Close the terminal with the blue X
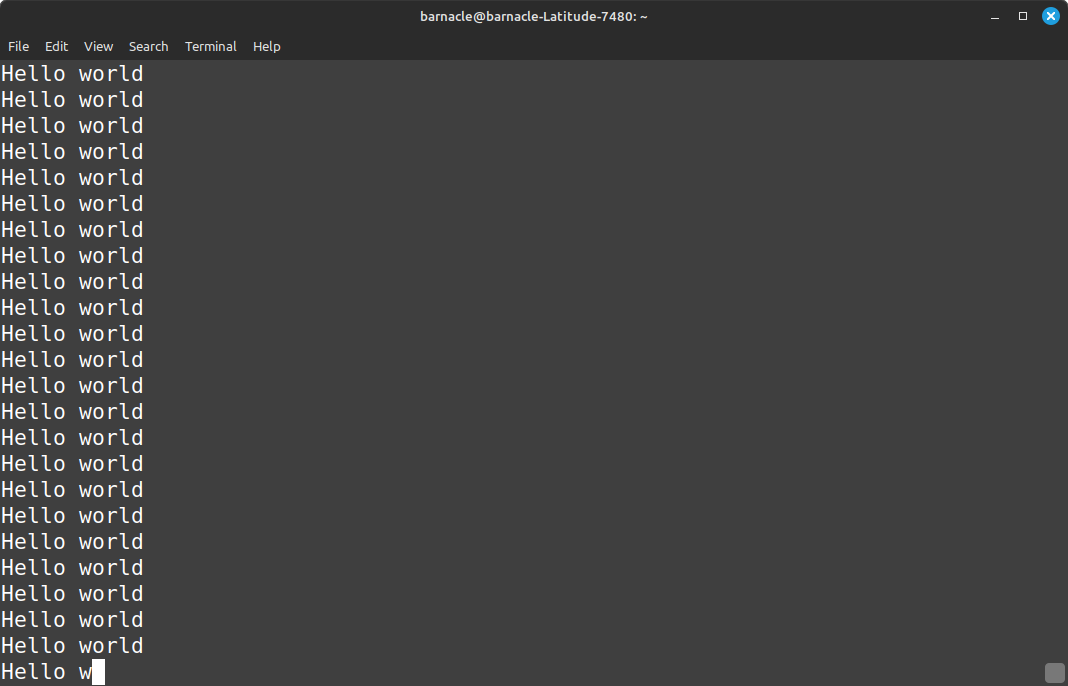This screenshot has width=1068, height=686. (1050, 16)
